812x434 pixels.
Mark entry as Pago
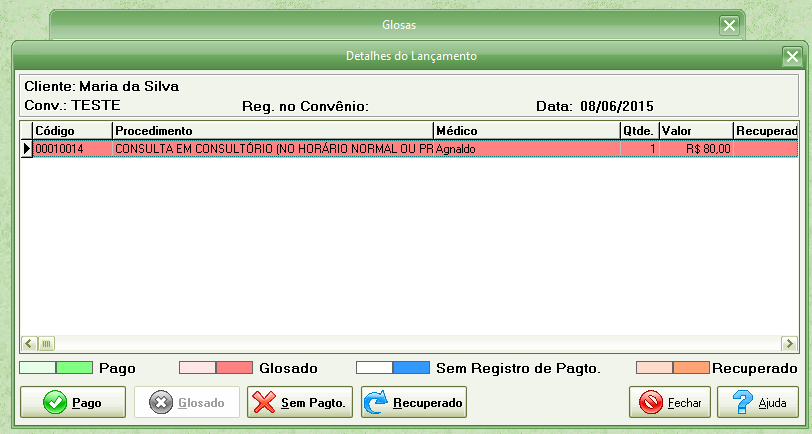[x=73, y=402]
